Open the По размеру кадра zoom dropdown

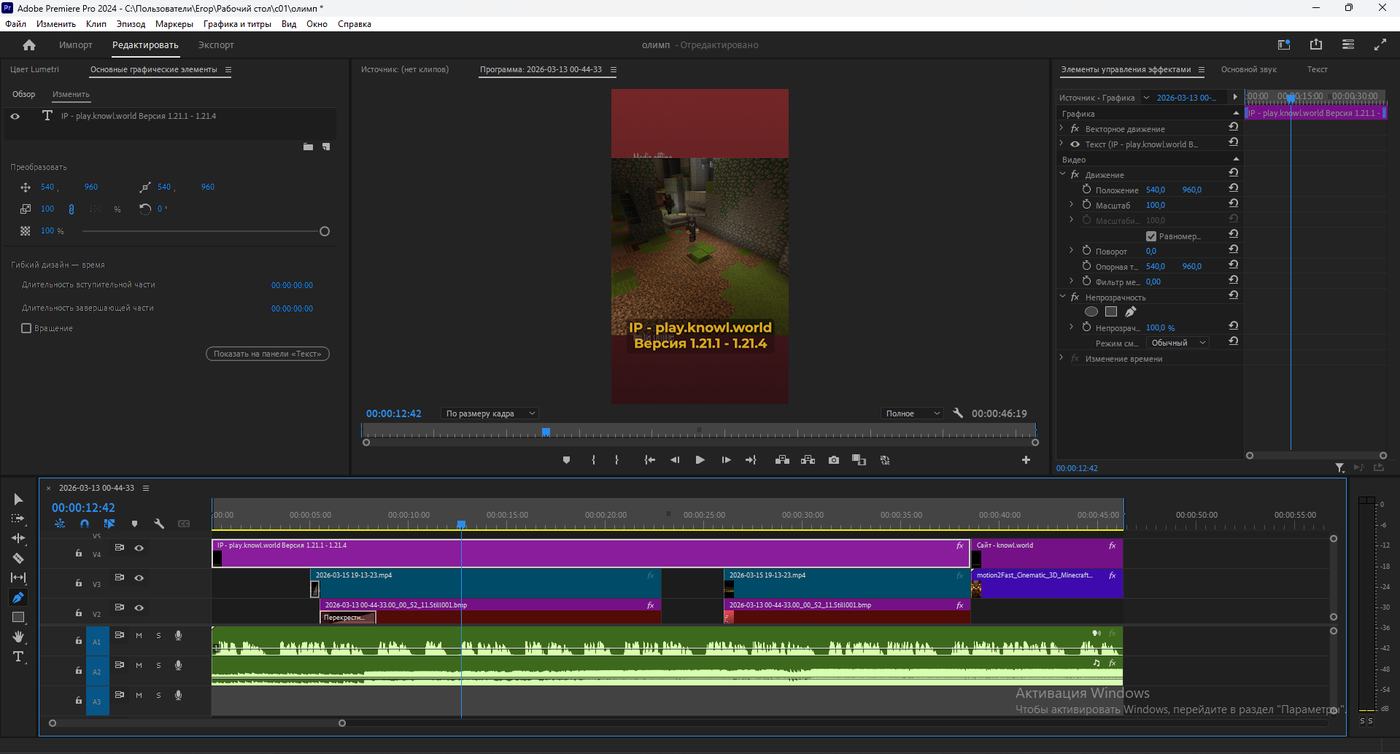[x=490, y=413]
